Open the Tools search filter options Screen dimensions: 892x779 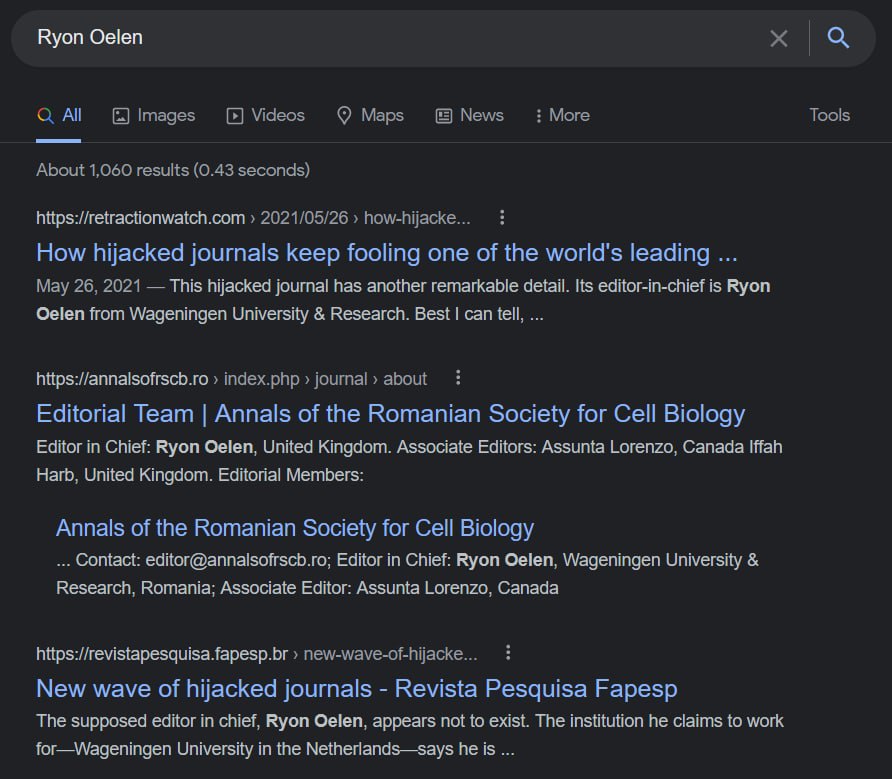pos(829,115)
